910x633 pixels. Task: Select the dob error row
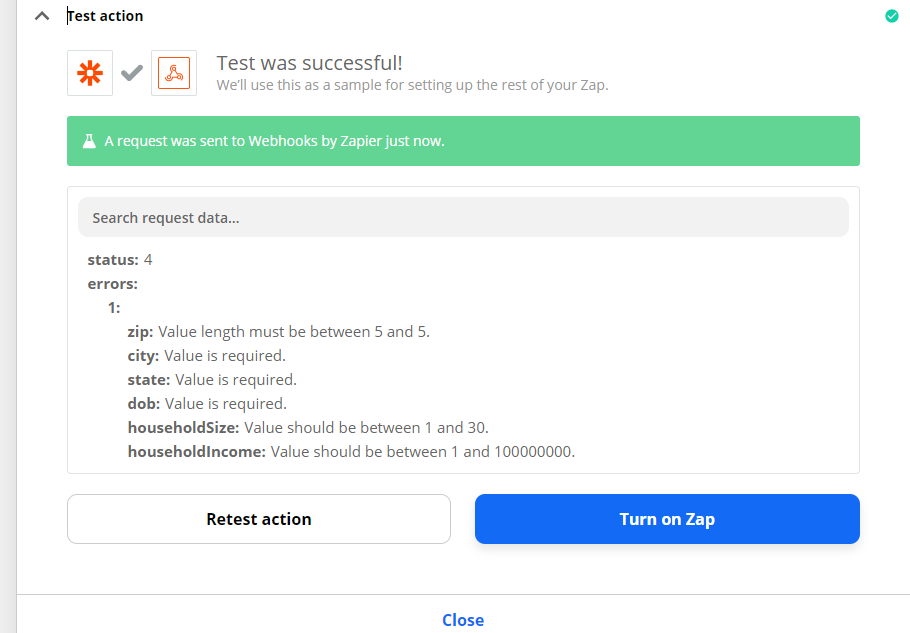point(207,404)
